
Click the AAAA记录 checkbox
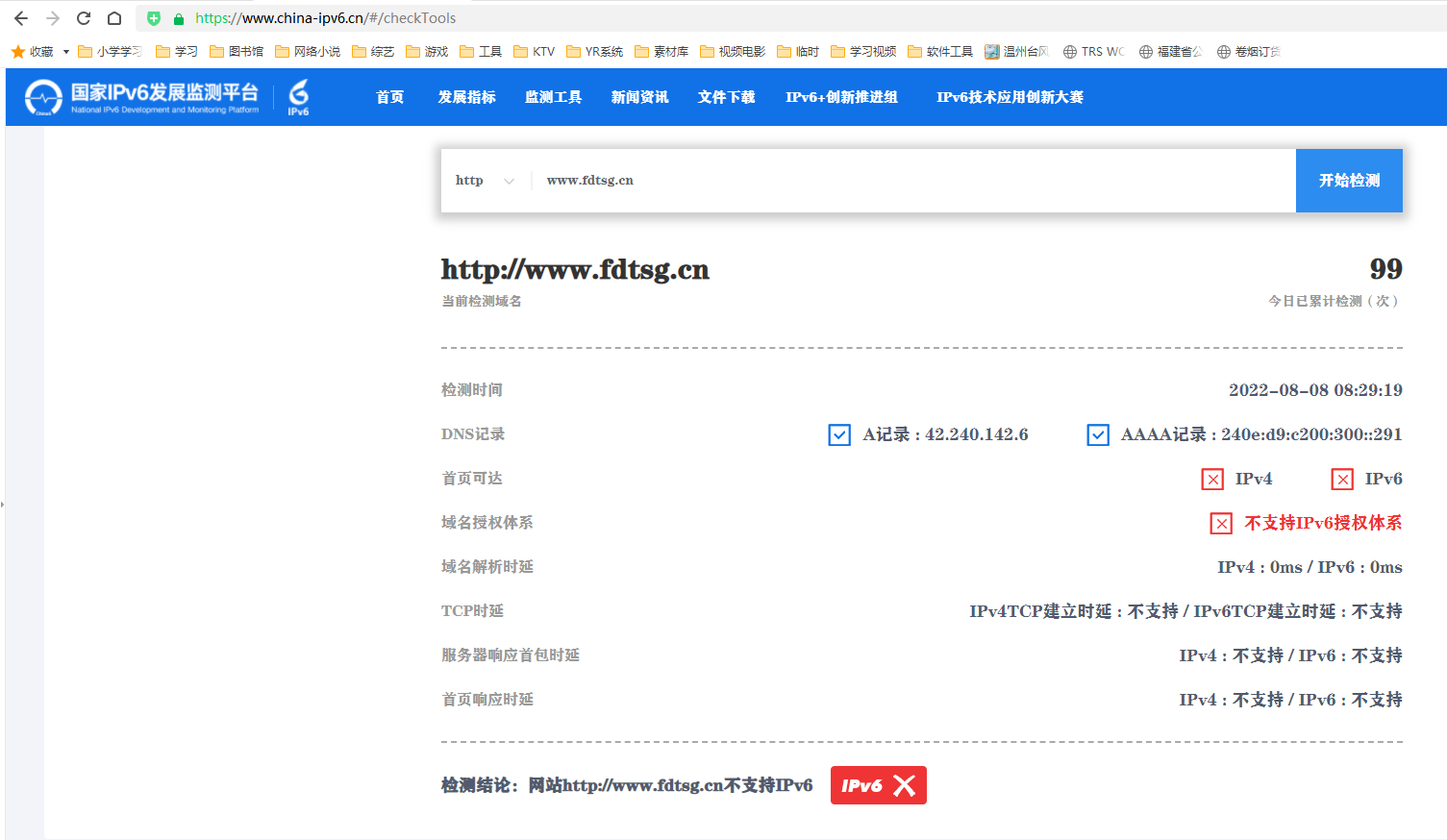tap(1098, 435)
